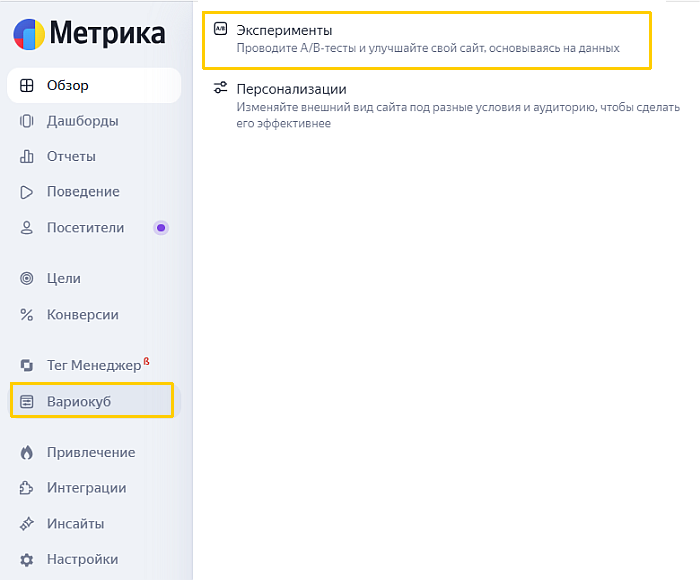The width and height of the screenshot is (700, 580).
Task: Click the Инсайты sparkle icon
Action: pyautogui.click(x=27, y=524)
